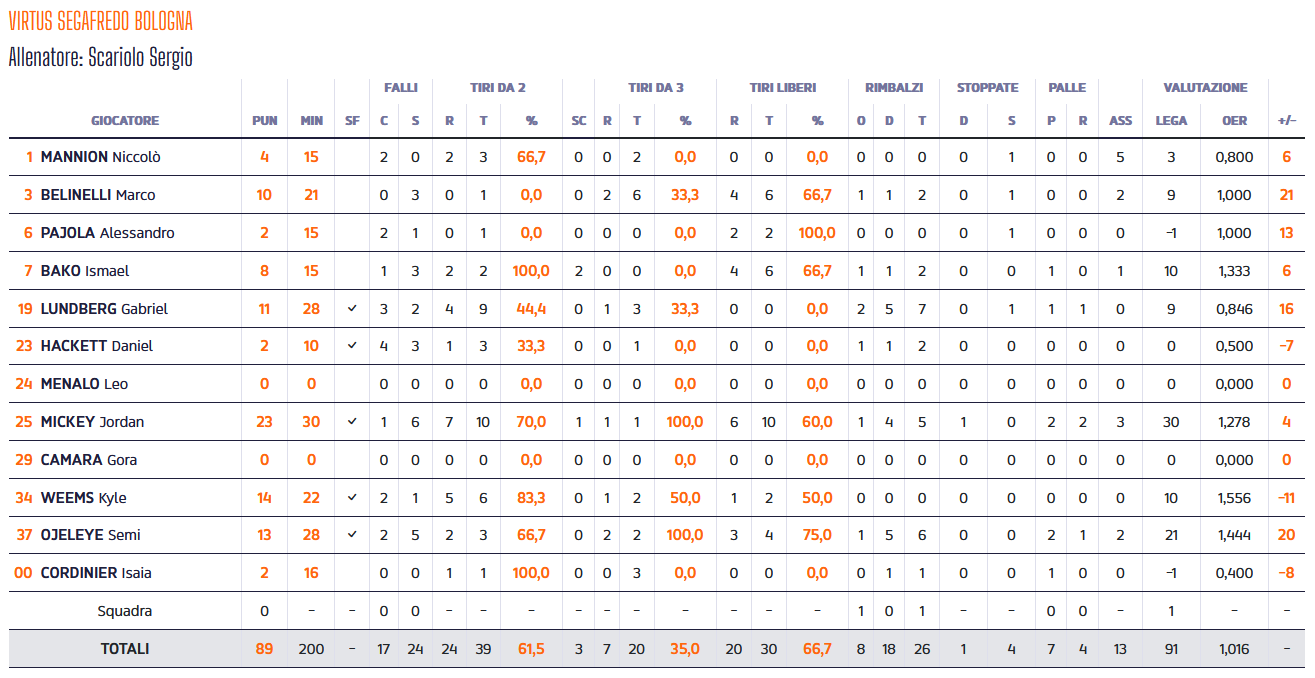Image resolution: width=1315 pixels, height=678 pixels.
Task: Click the TOTALI row label
Action: pos(125,649)
